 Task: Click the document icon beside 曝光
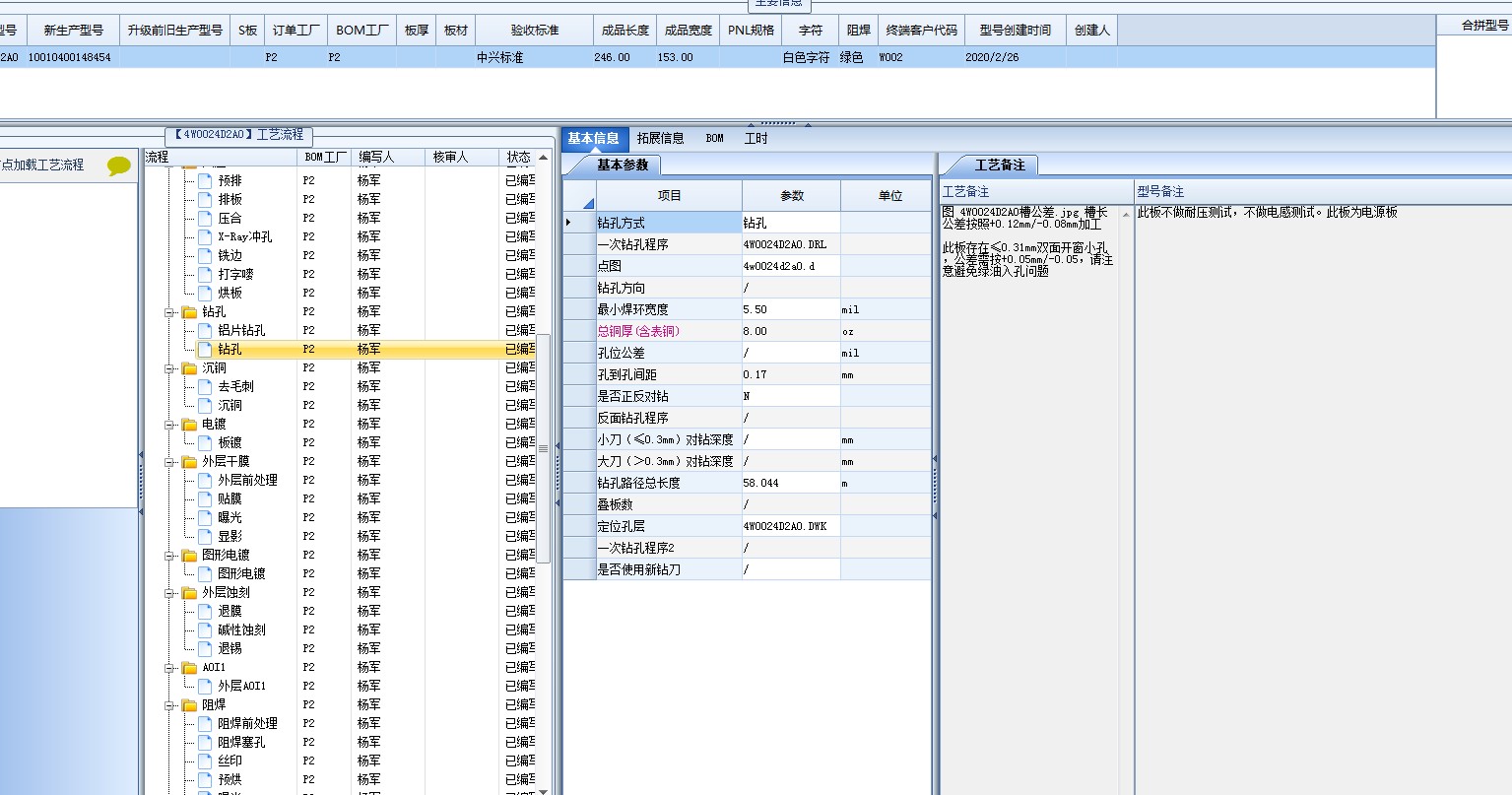click(x=205, y=518)
